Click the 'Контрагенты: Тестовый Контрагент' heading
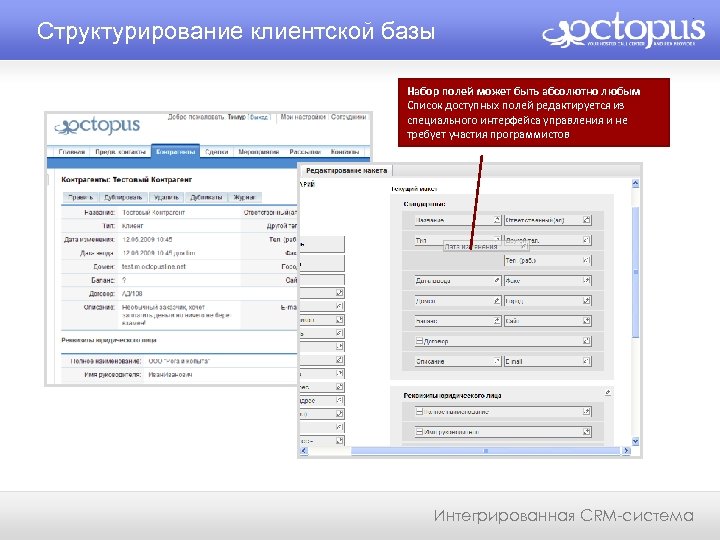 (x=127, y=180)
